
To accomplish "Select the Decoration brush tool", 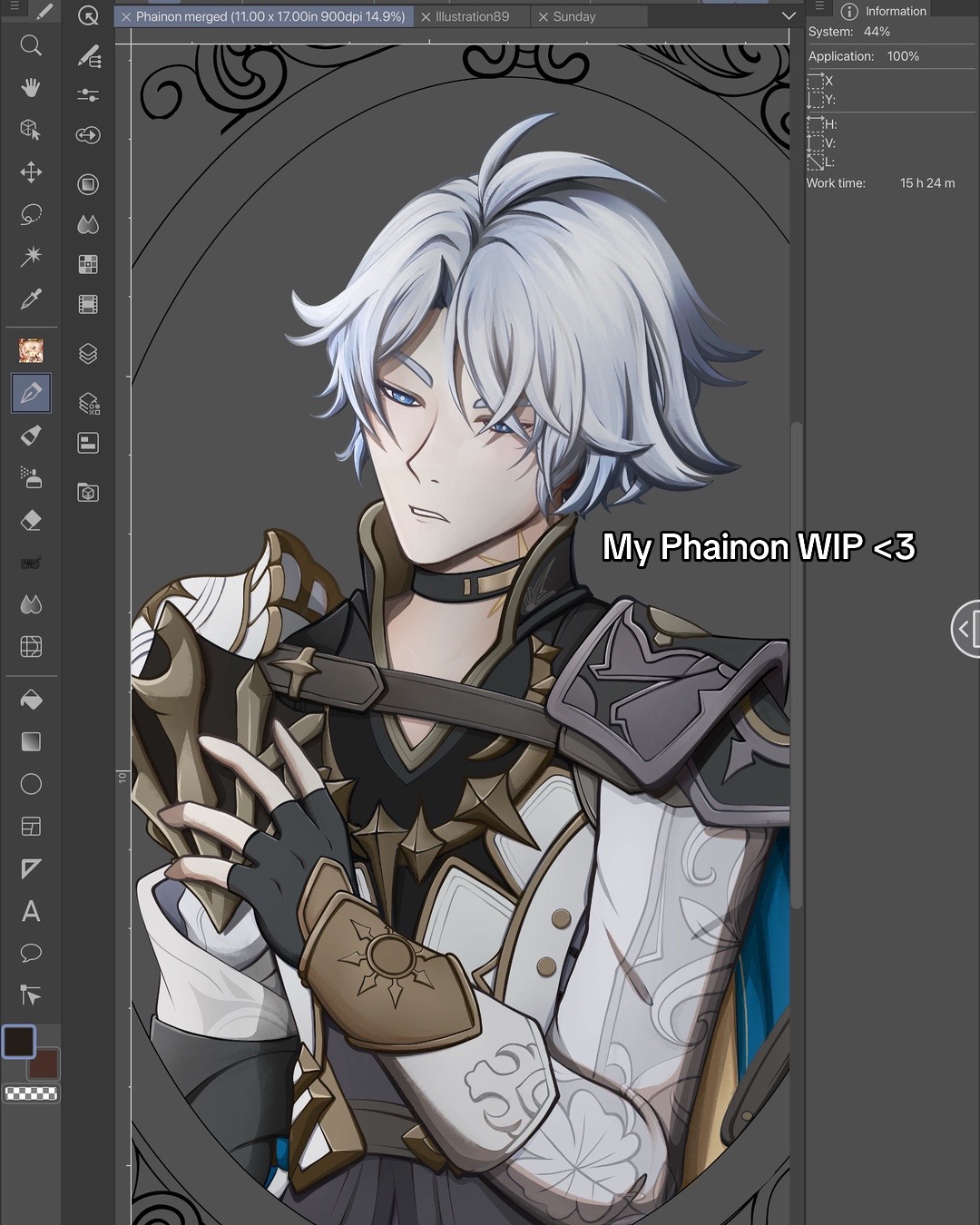I will point(31,563).
